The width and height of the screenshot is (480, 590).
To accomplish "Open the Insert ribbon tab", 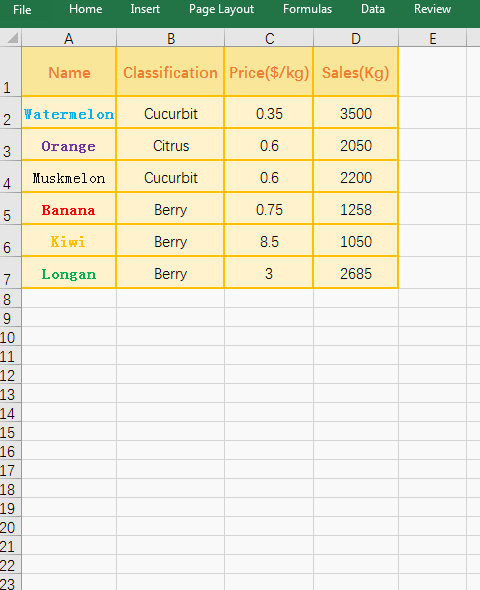I will (145, 9).
